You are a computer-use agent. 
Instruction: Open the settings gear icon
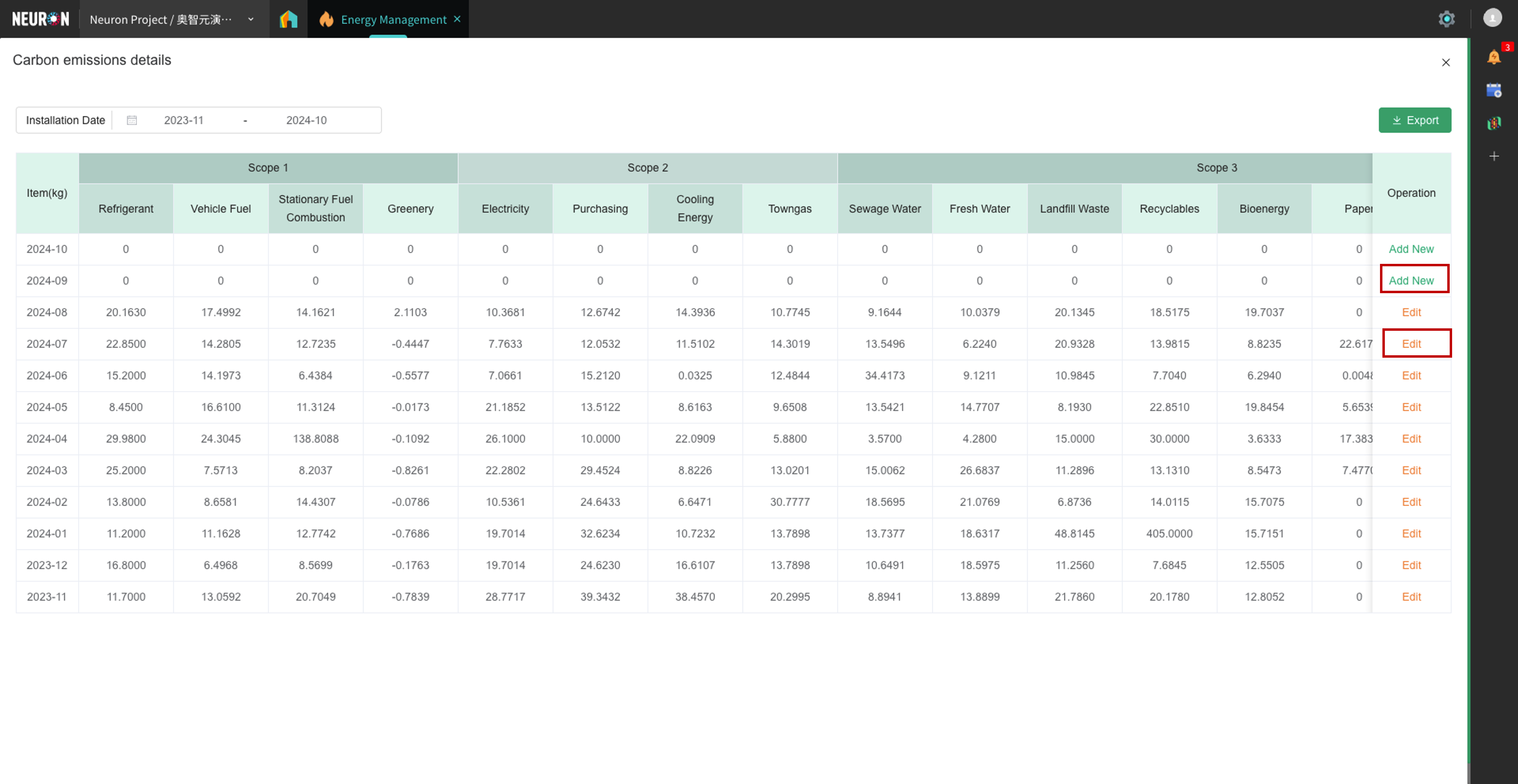1446,19
